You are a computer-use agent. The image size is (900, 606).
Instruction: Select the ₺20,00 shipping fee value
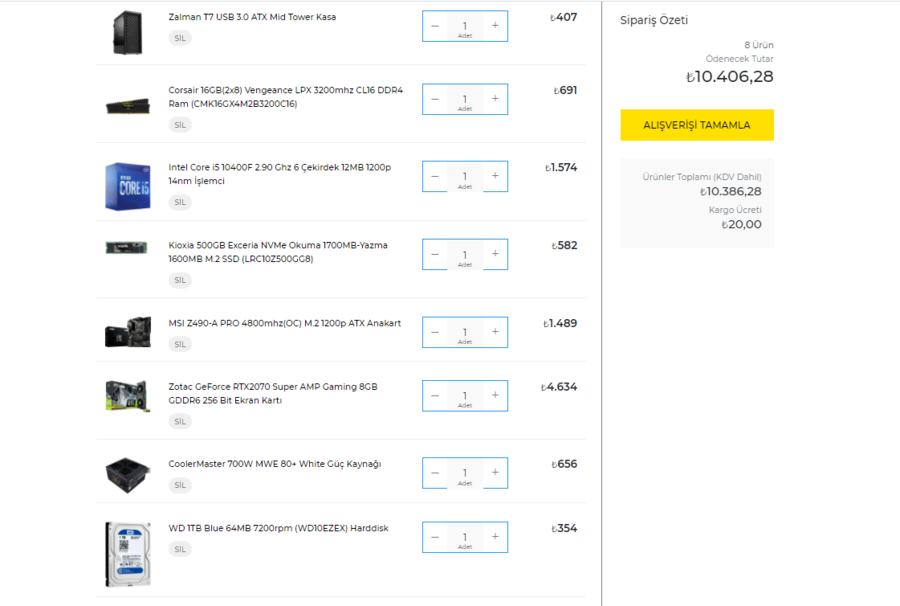742,224
